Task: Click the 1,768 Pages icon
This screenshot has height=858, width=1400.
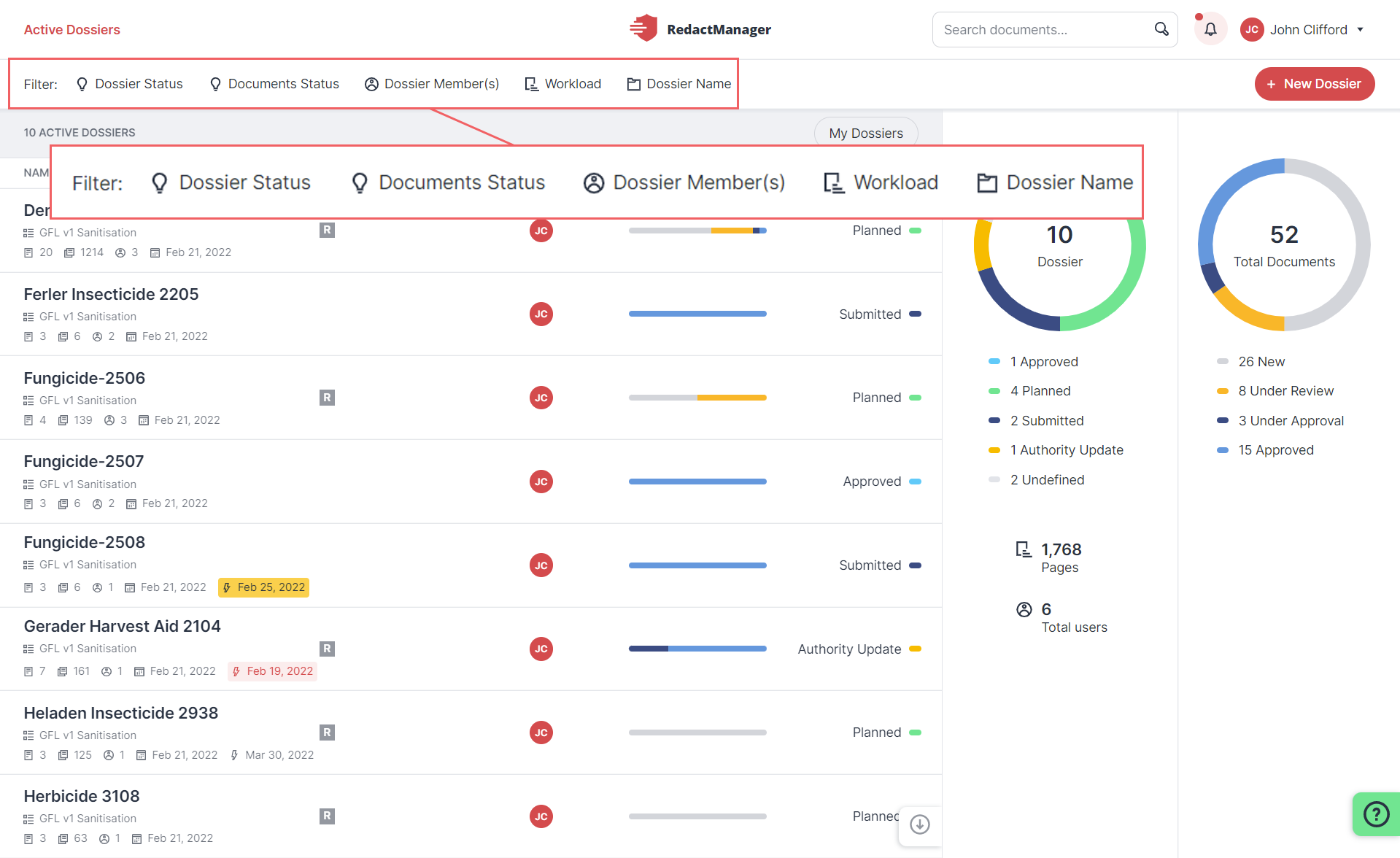Action: tap(1024, 549)
